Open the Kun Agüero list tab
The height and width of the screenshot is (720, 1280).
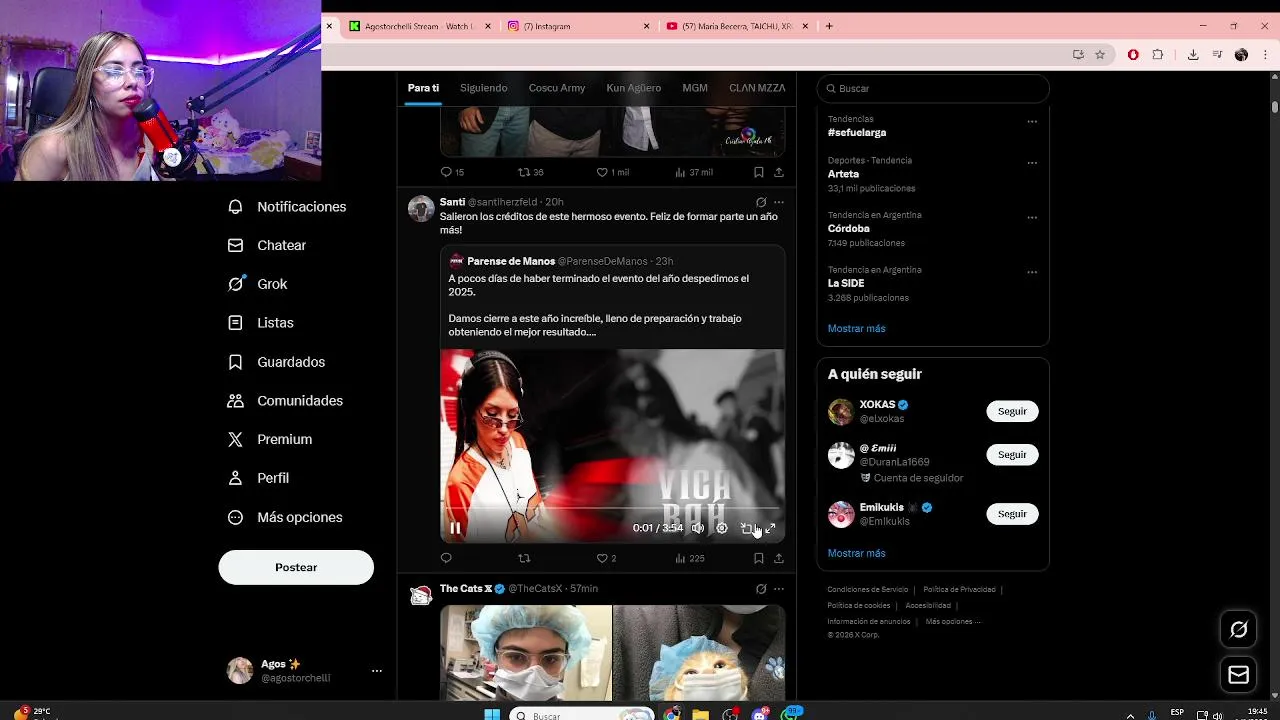633,88
